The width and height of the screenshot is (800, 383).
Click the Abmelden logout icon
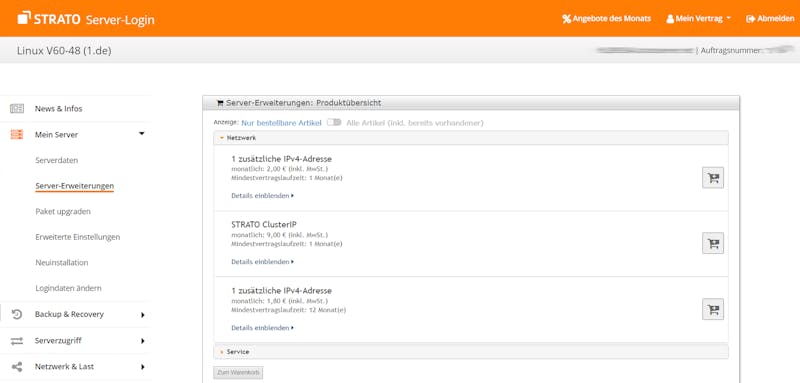750,19
